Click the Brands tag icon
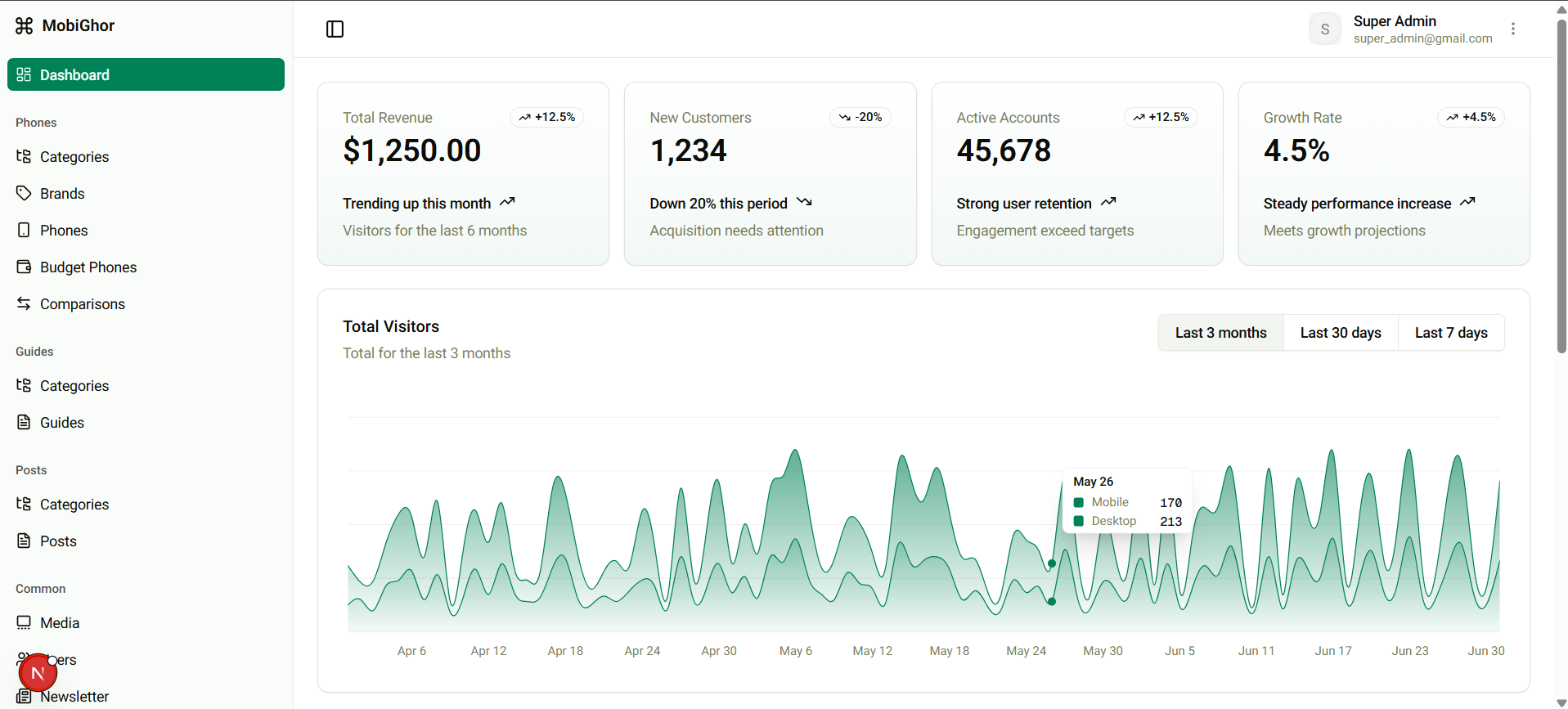The width and height of the screenshot is (1568, 709). point(24,193)
